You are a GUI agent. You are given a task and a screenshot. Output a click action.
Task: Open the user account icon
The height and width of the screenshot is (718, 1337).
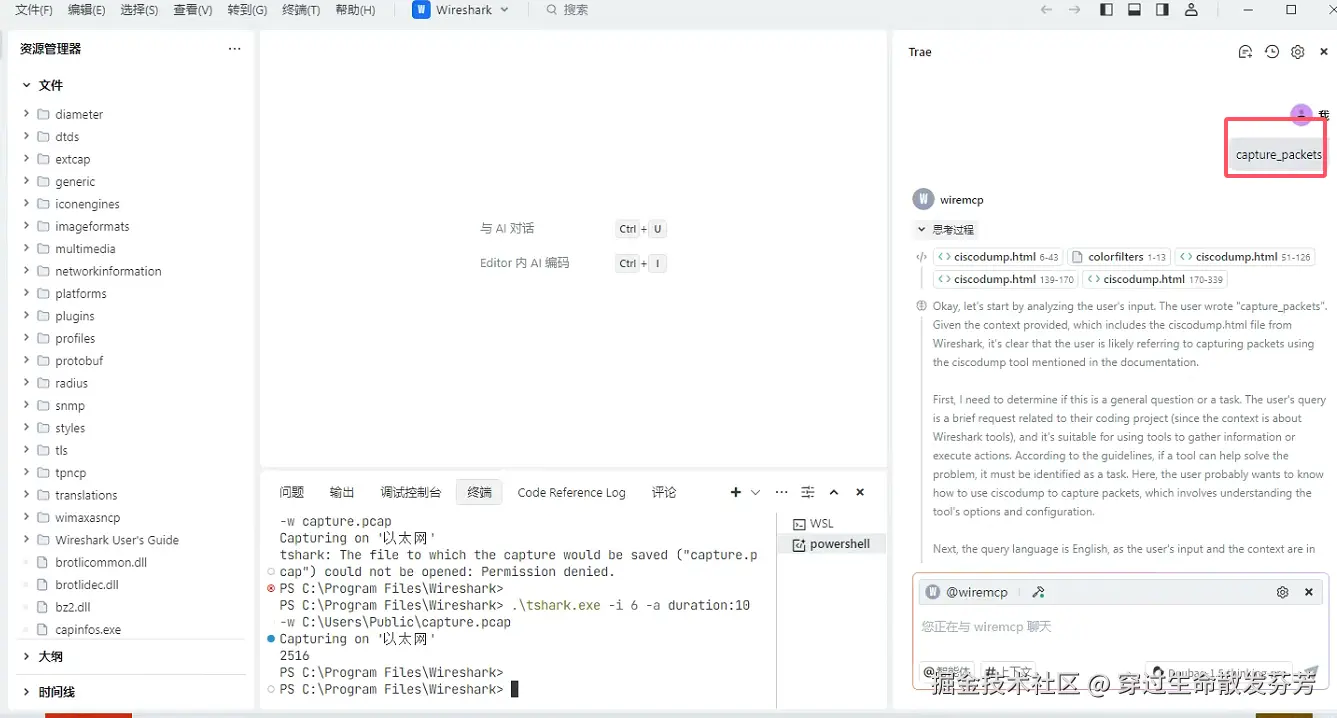pyautogui.click(x=1191, y=10)
